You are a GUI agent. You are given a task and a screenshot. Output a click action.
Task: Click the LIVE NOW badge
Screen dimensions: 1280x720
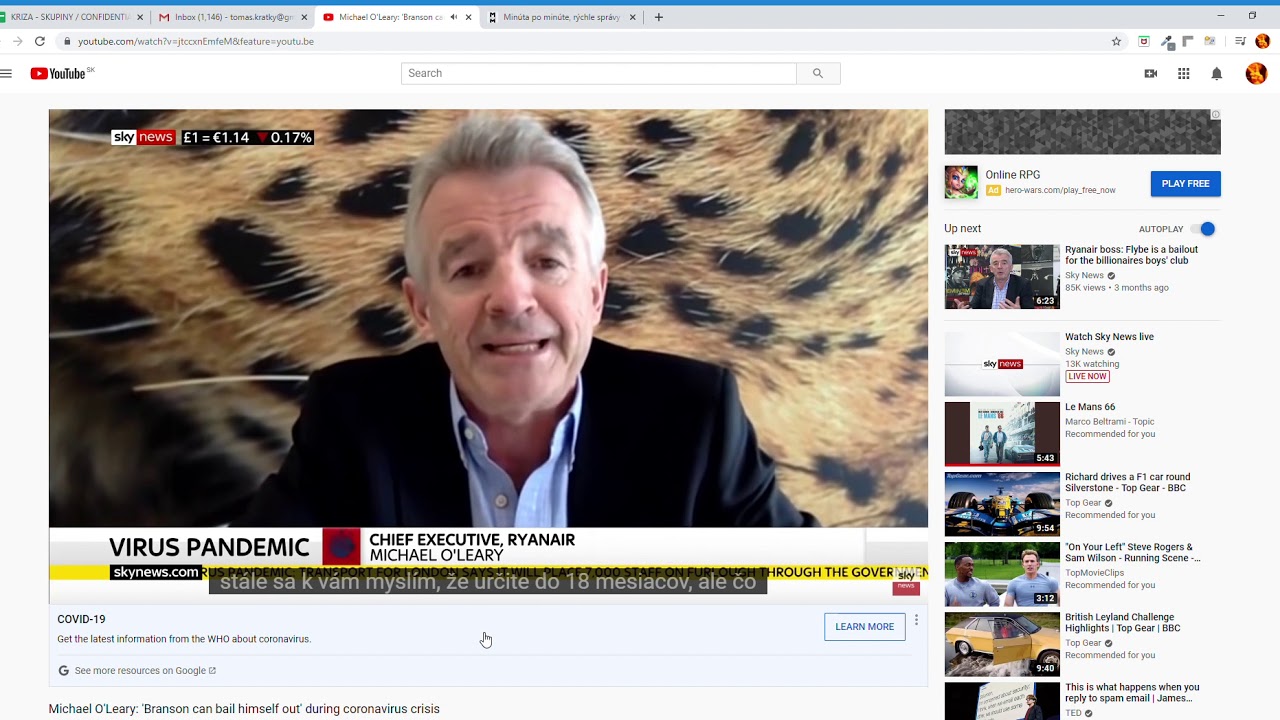pyautogui.click(x=1087, y=377)
